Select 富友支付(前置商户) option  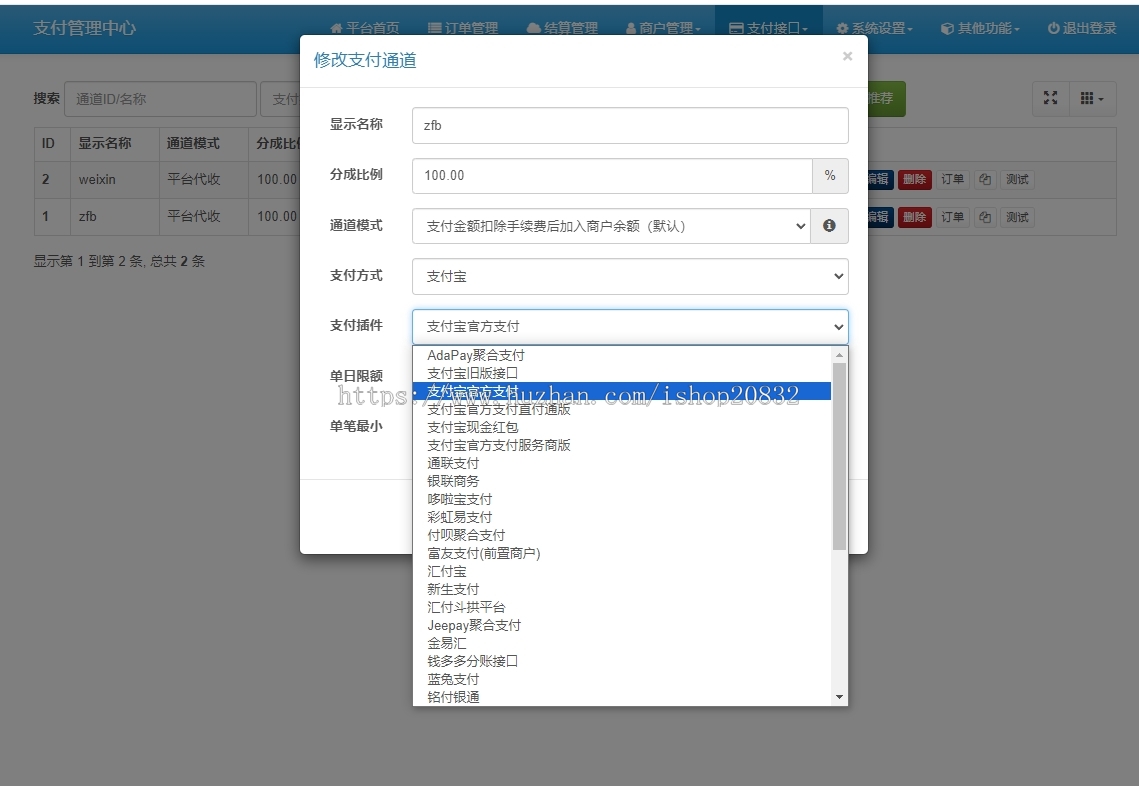(622, 554)
